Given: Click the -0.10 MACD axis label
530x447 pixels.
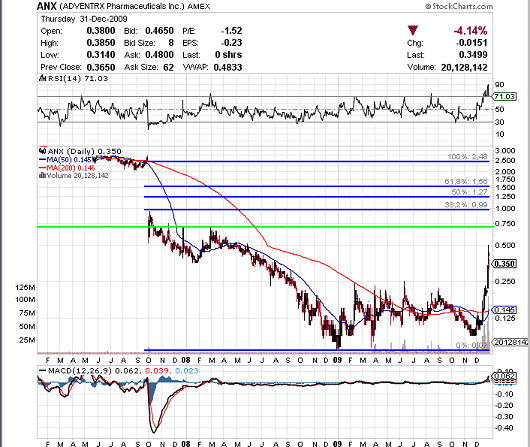Looking at the screenshot, I should tap(504, 394).
